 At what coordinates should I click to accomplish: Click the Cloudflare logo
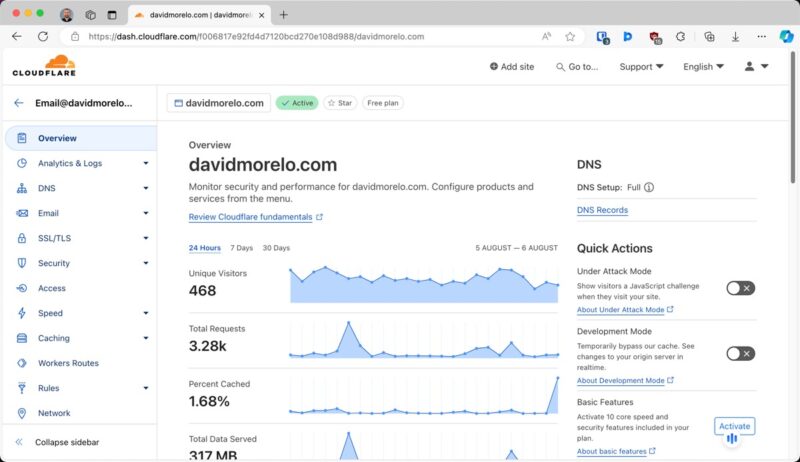pos(44,66)
